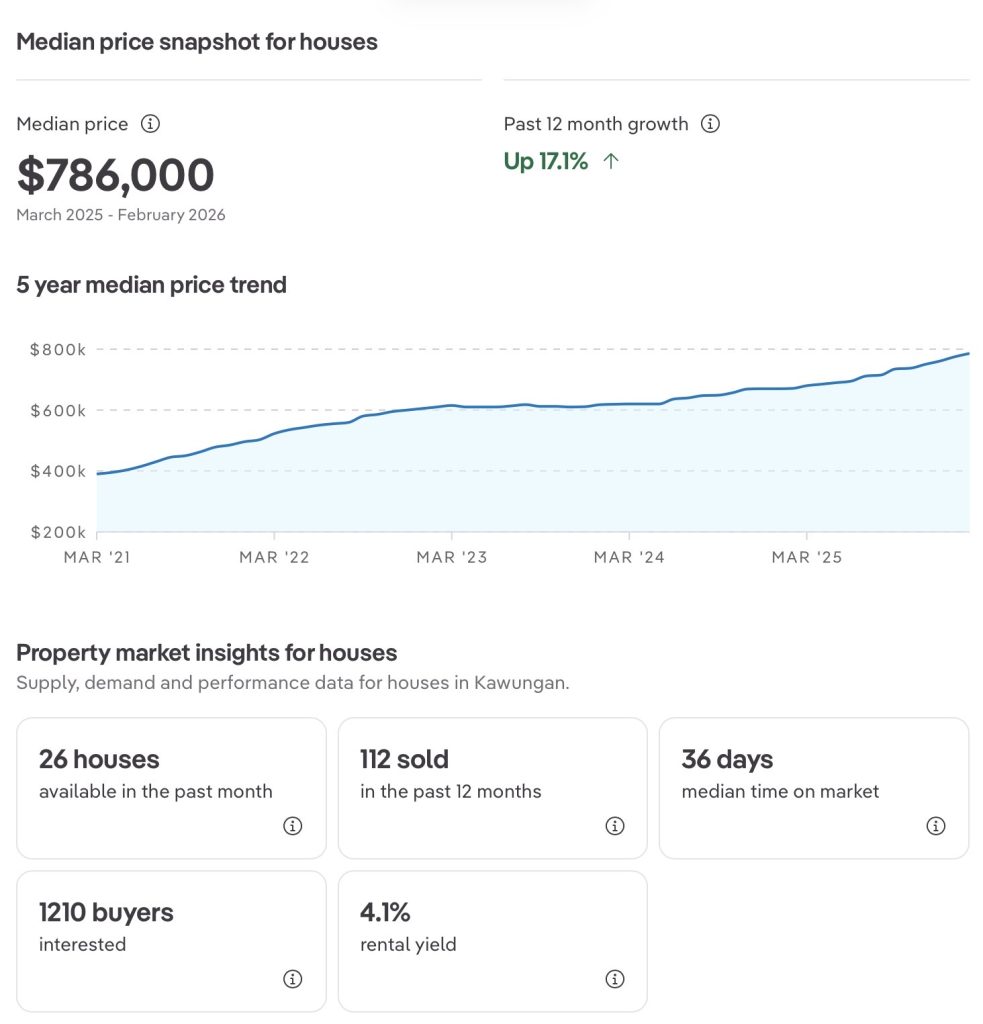983x1024 pixels.
Task: Select the MAR '25 axis marker
Action: click(806, 557)
